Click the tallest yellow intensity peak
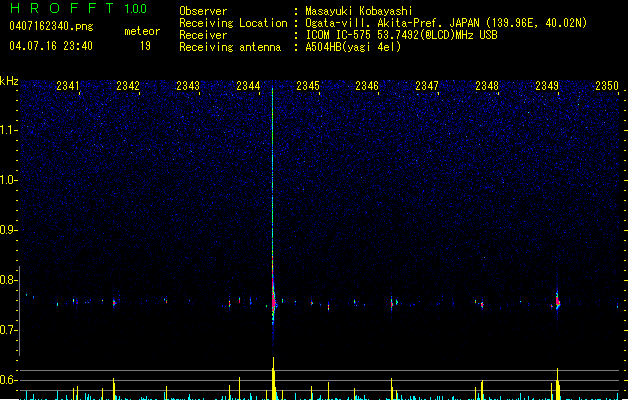The width and height of the screenshot is (629, 400). (x=274, y=378)
